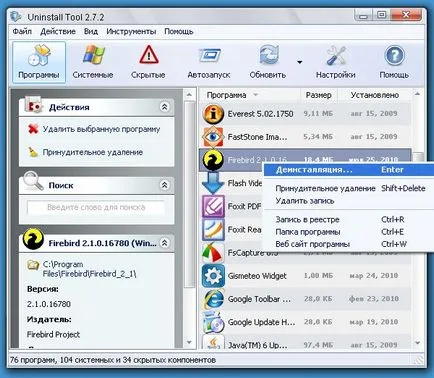Select the Google Update H... row
The width and height of the screenshot is (434, 378).
(305, 322)
